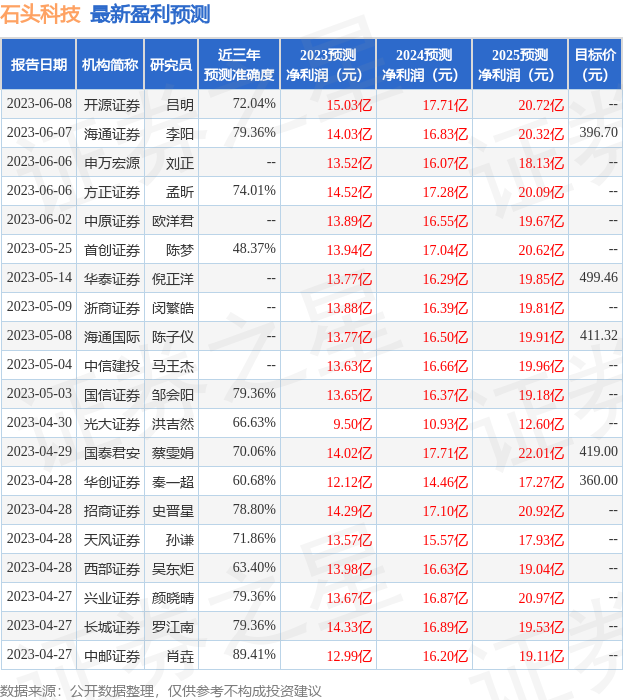Click the 2024预测净利润 column header

point(424,64)
